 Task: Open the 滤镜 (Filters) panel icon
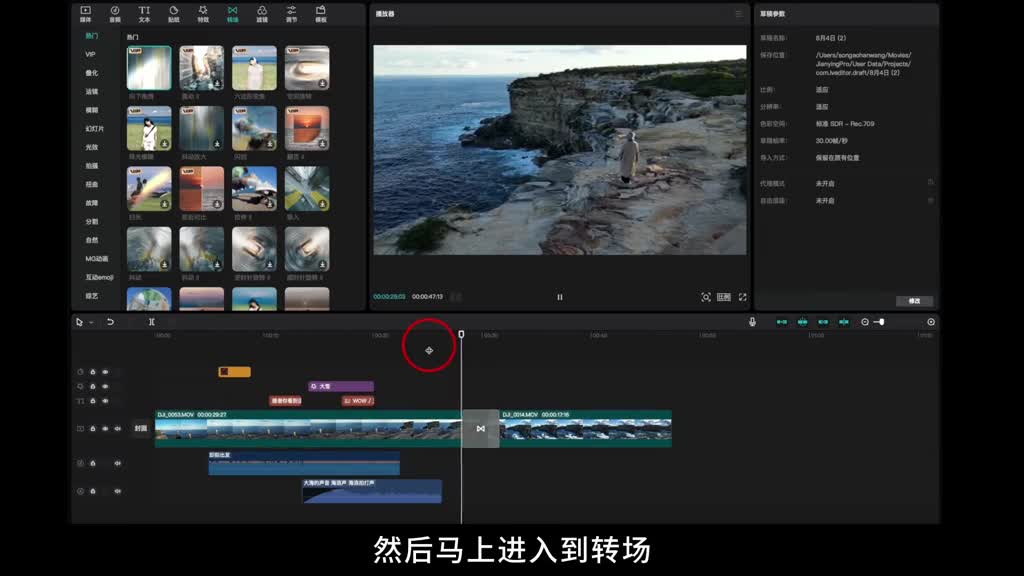(x=262, y=13)
